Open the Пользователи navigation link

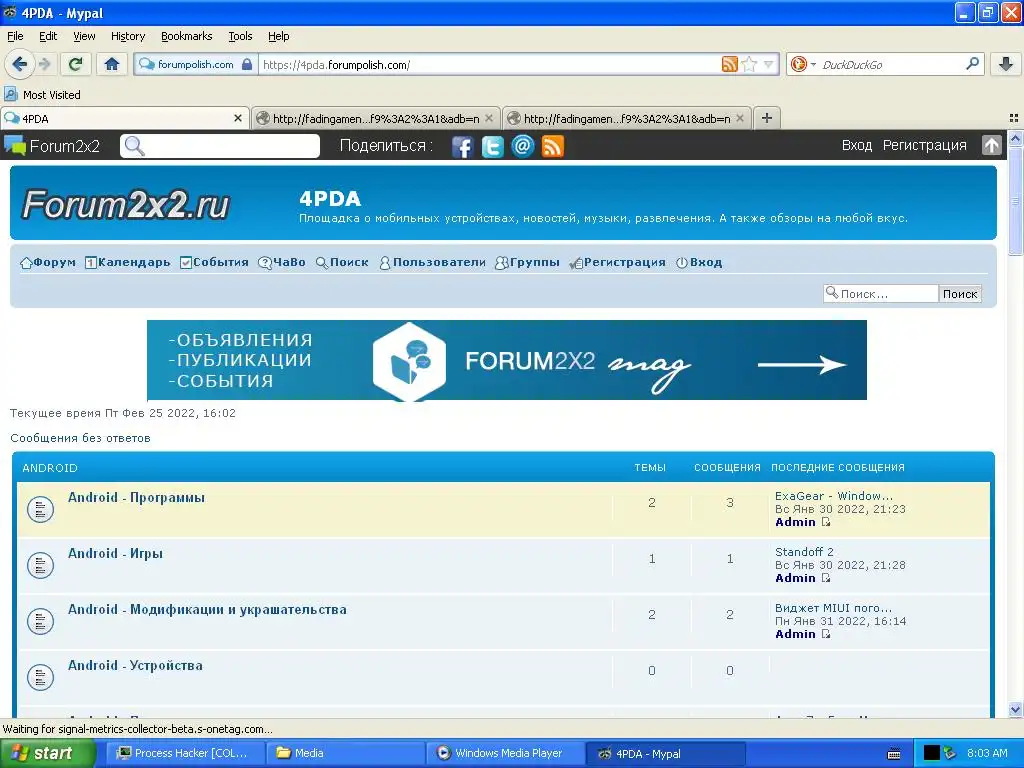pyautogui.click(x=432, y=263)
